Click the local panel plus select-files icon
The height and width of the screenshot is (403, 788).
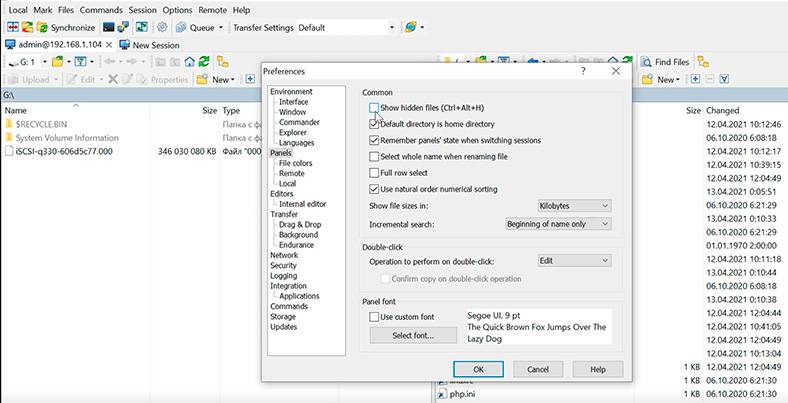point(250,79)
